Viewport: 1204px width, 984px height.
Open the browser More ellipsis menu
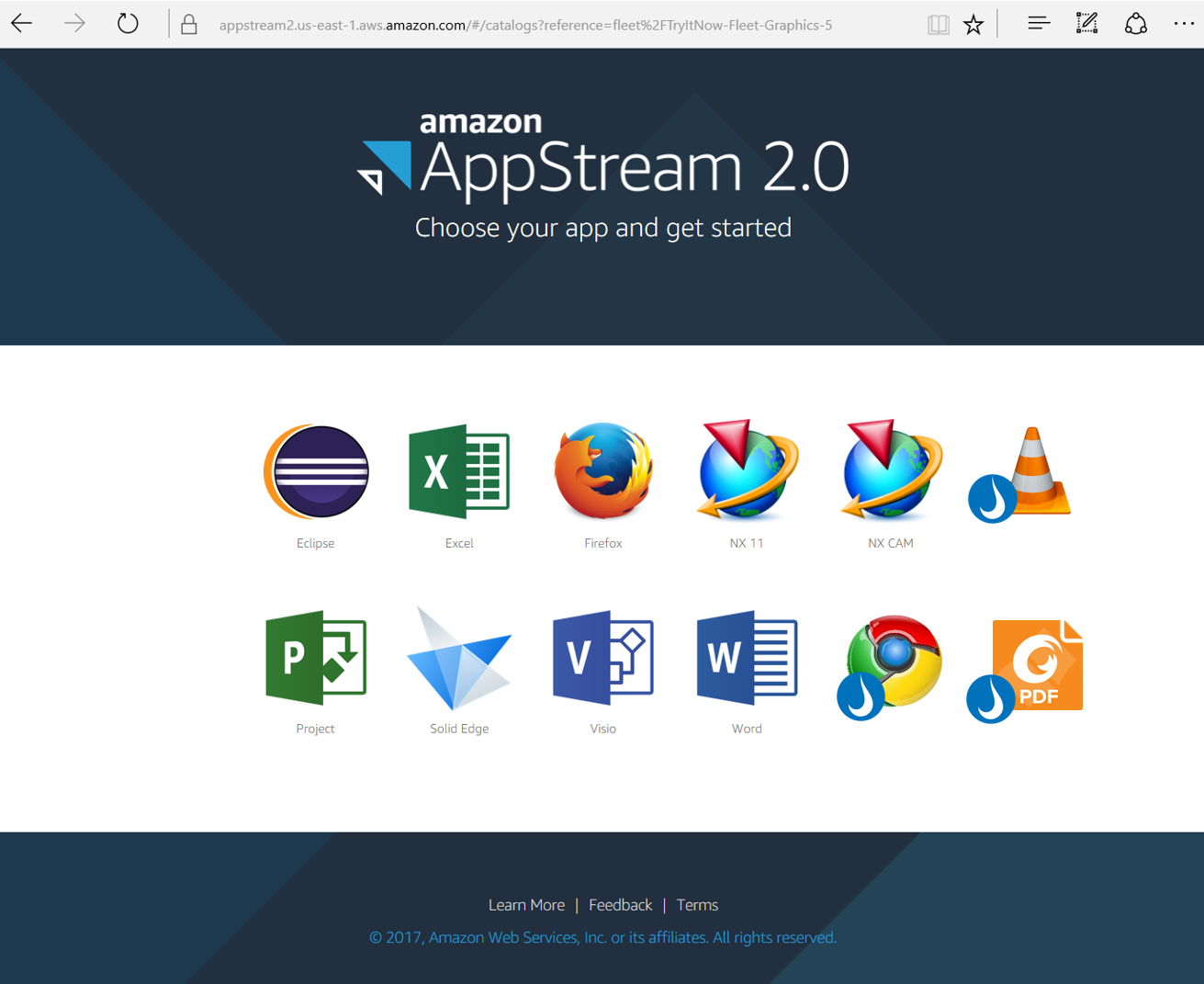click(1184, 24)
